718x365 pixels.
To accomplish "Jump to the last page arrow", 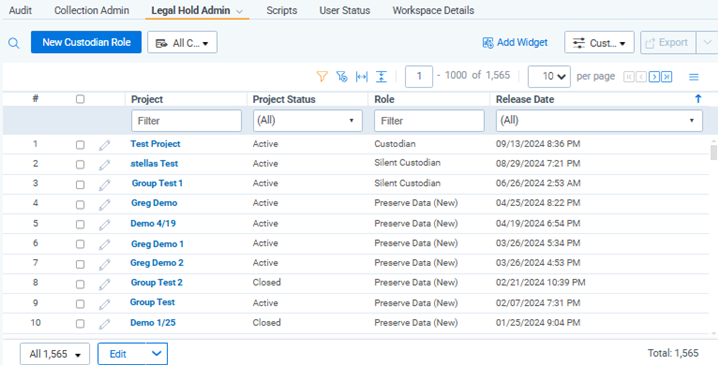I will (667, 77).
